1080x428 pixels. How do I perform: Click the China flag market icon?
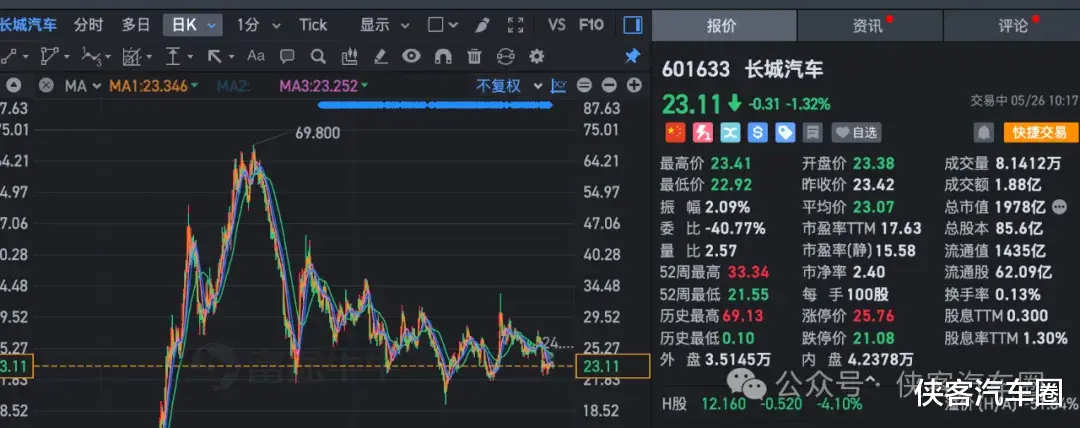674,132
